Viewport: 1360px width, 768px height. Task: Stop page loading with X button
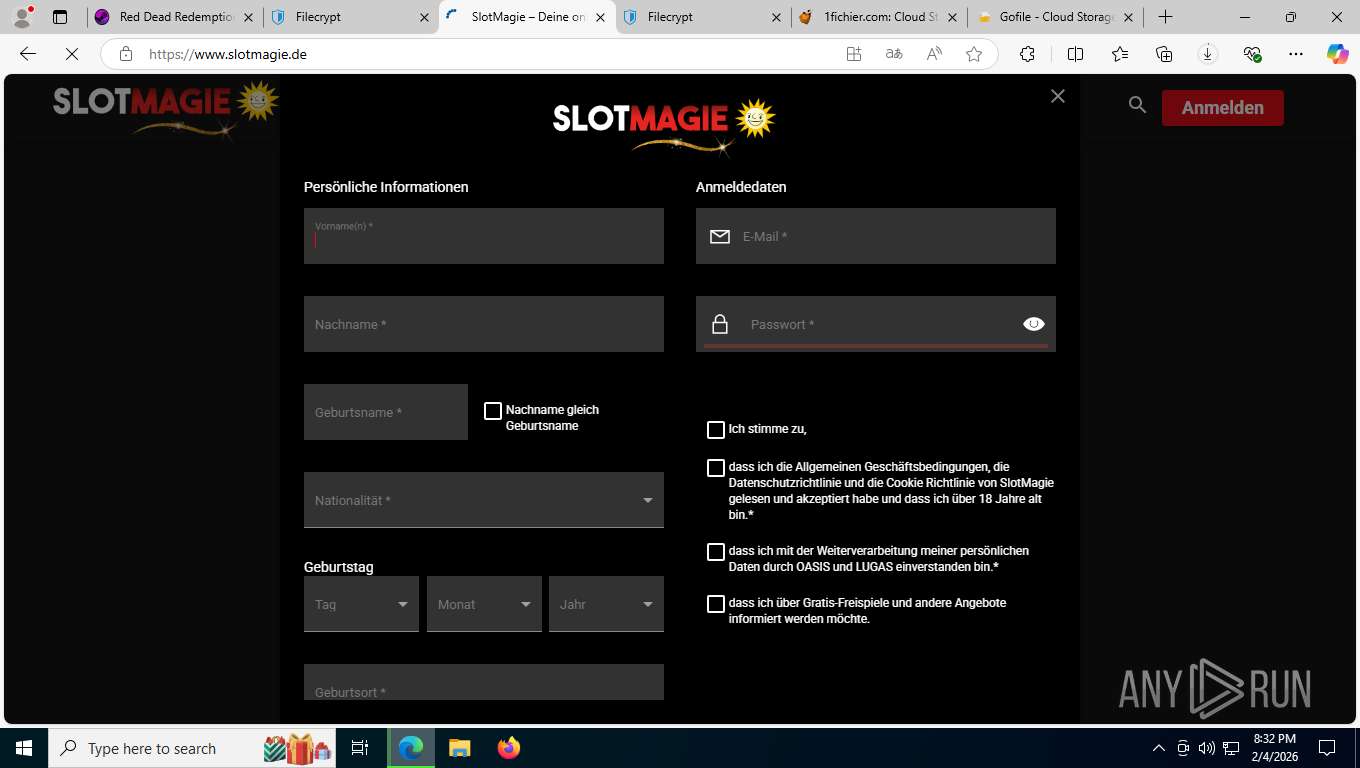tap(72, 54)
